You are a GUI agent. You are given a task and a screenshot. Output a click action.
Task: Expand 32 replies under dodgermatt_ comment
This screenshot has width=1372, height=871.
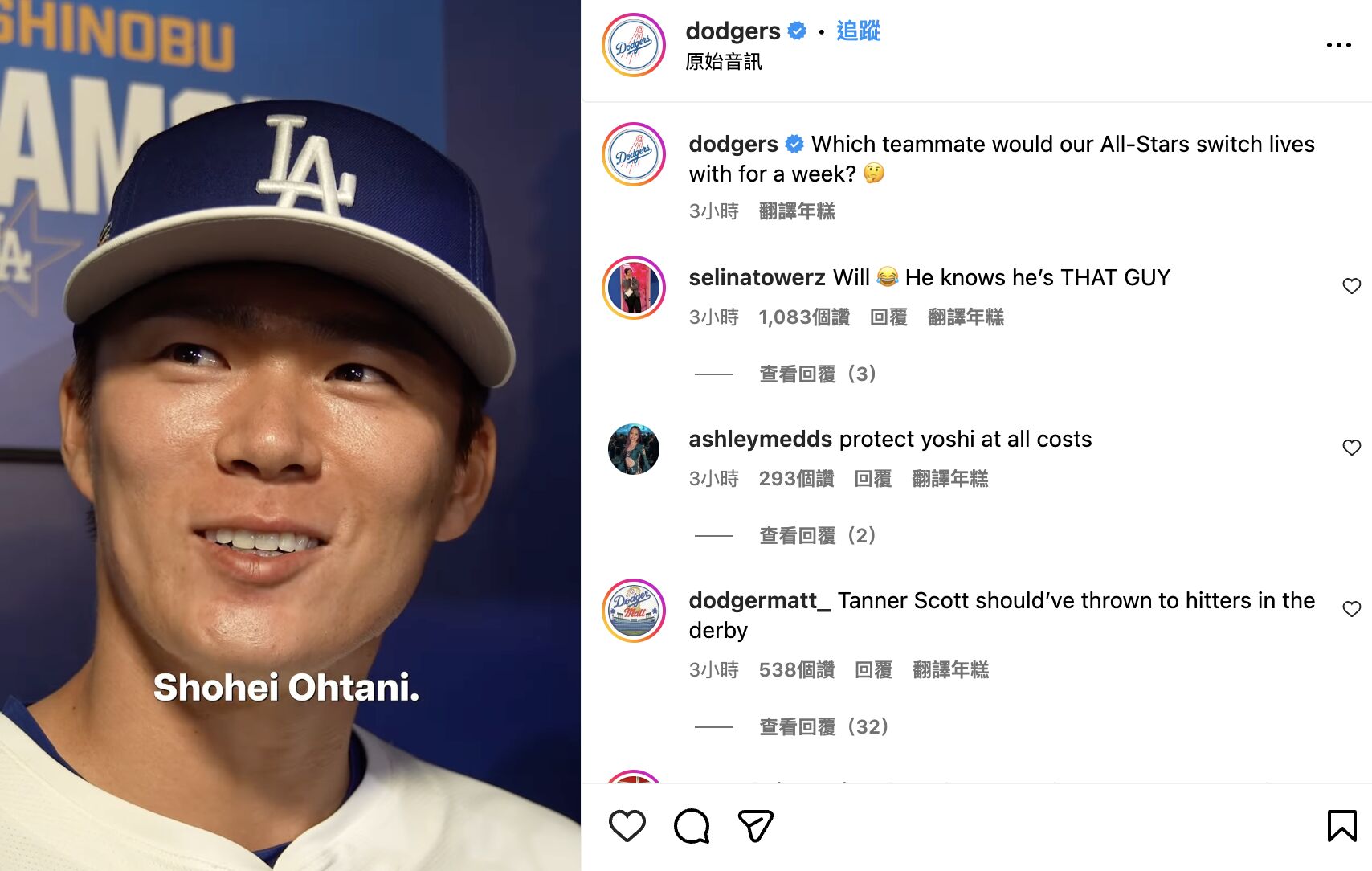click(x=823, y=726)
